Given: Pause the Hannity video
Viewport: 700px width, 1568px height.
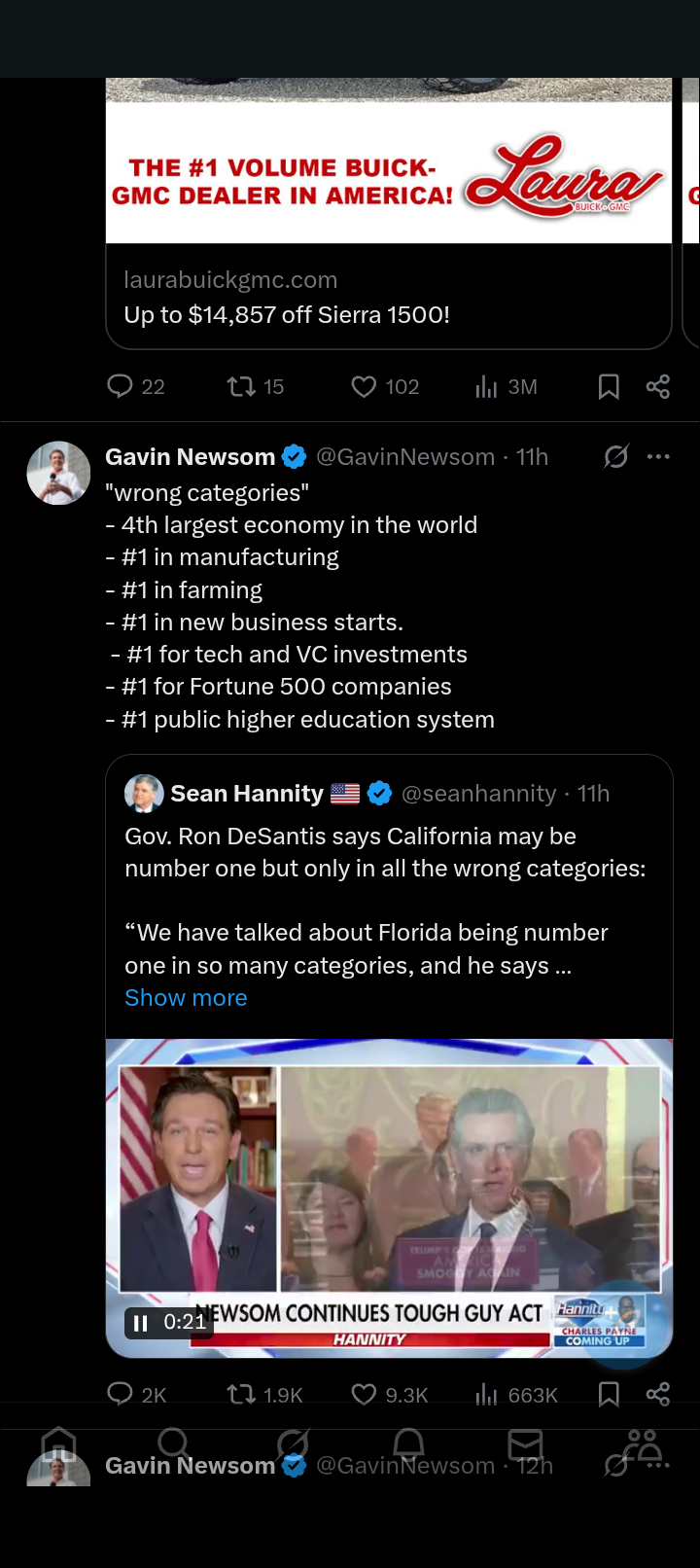Looking at the screenshot, I should click(141, 1323).
